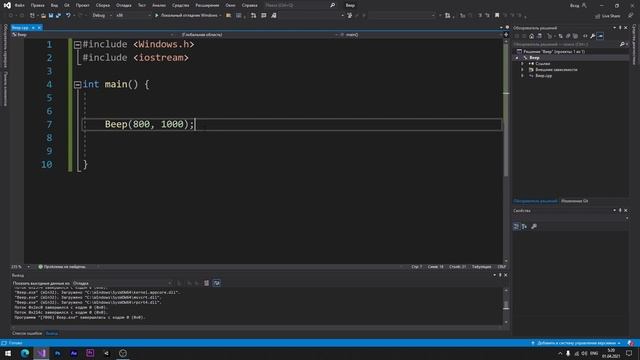Viewport: 640px width, 360px height.
Task: Open the Debug configuration dropdown
Action: 102,16
